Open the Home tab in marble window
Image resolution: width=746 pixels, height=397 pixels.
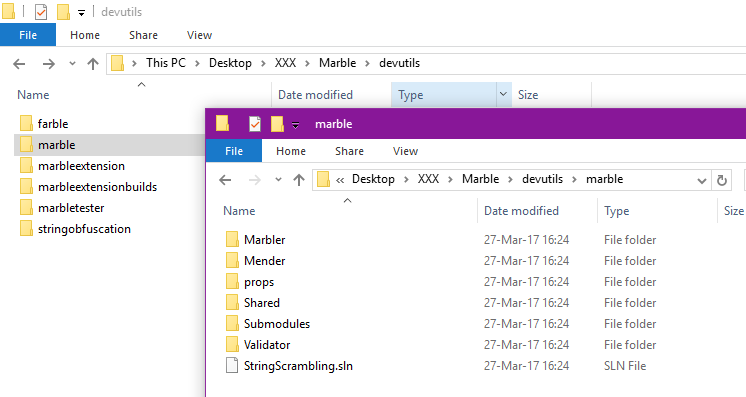pyautogui.click(x=291, y=151)
